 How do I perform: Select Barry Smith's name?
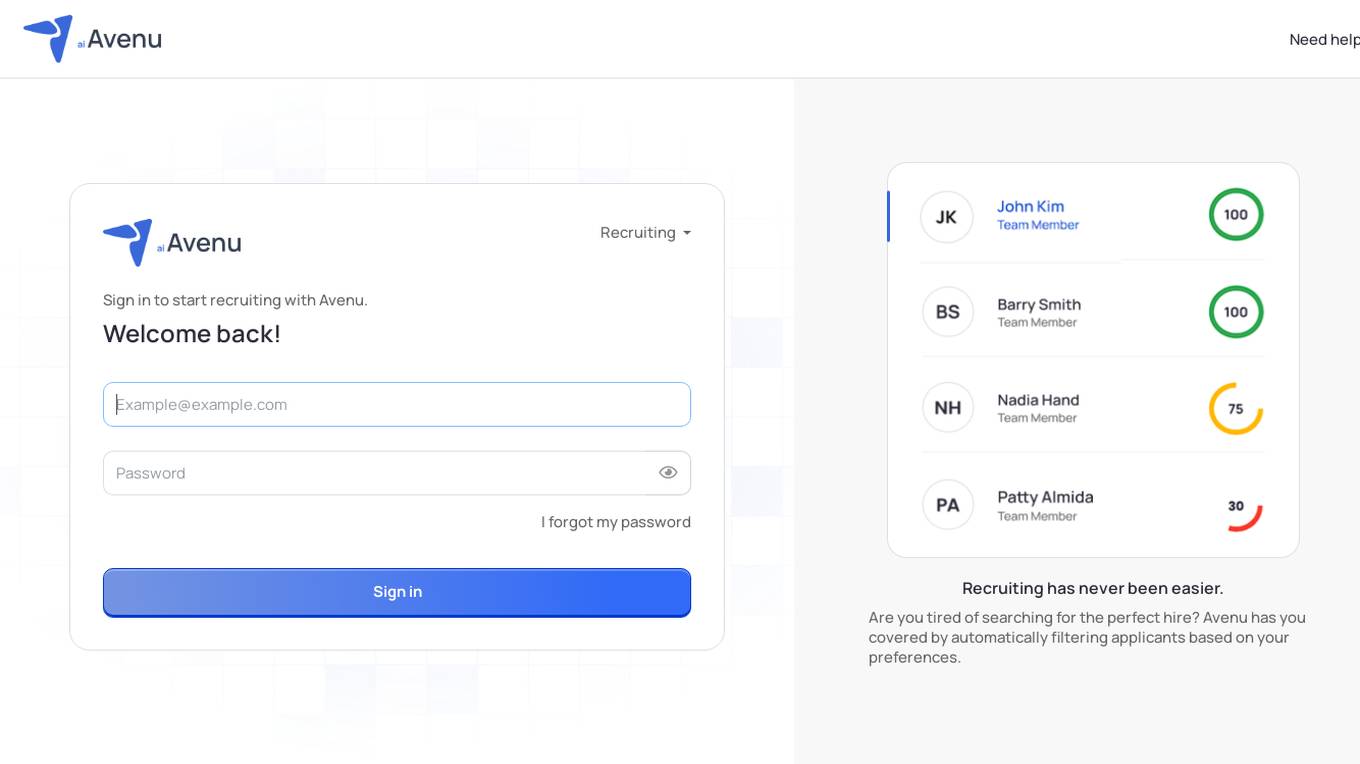point(1039,305)
